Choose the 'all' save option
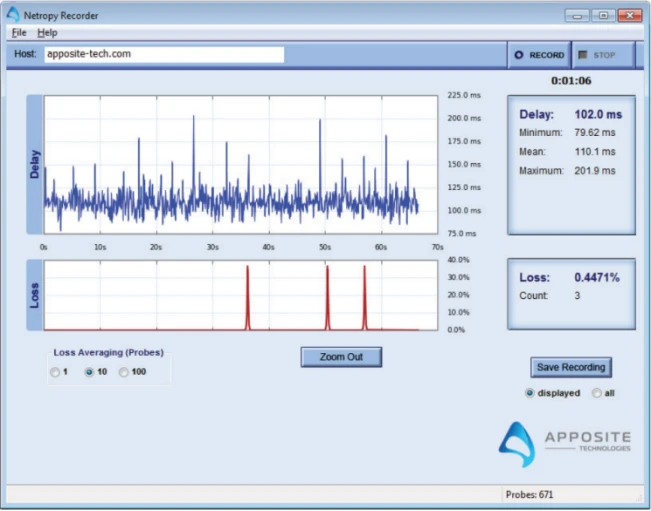Screen dimensions: 651x511 (x=597, y=393)
